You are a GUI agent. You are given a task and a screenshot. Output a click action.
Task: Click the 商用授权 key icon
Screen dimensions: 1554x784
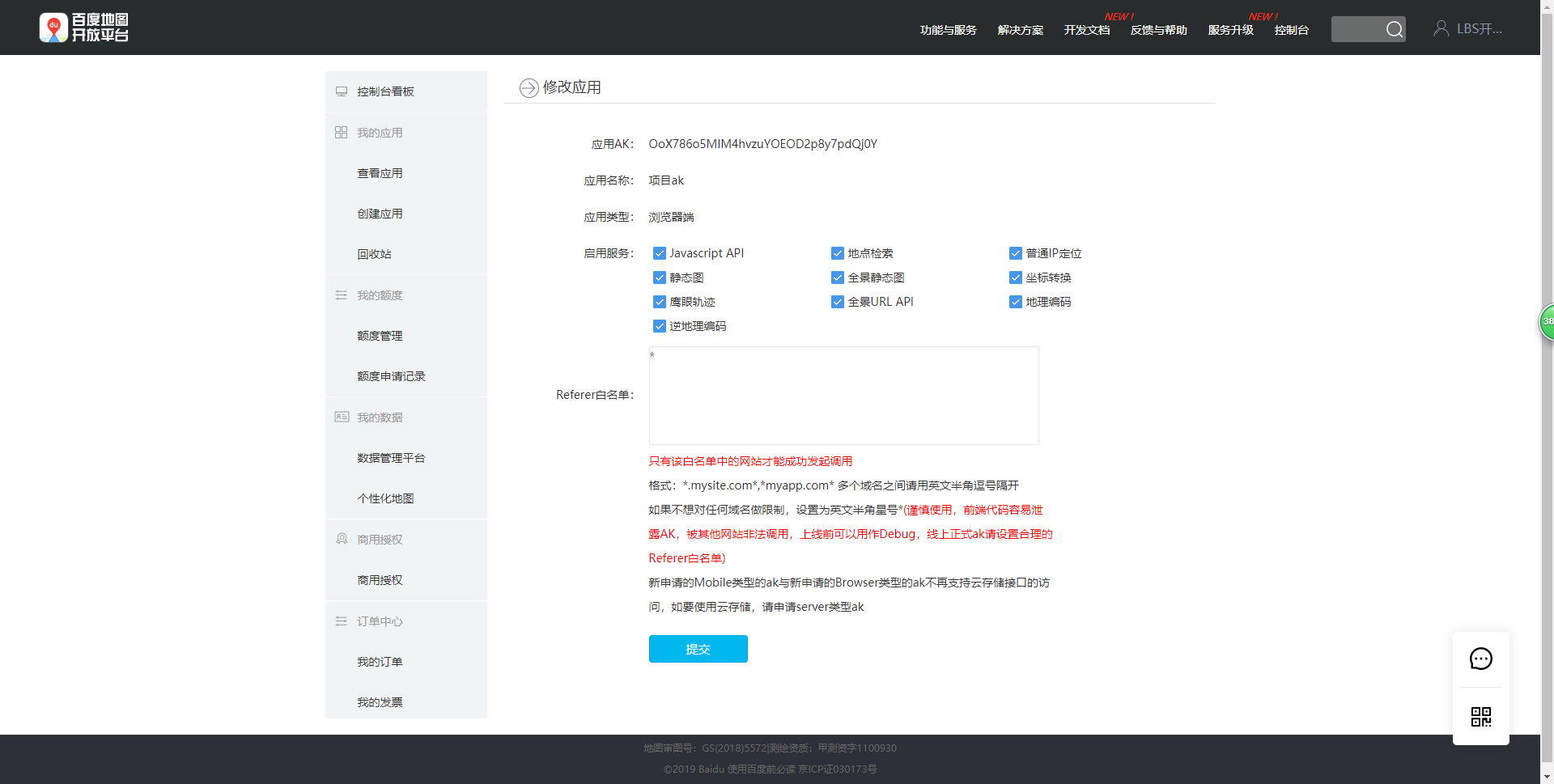pos(341,539)
